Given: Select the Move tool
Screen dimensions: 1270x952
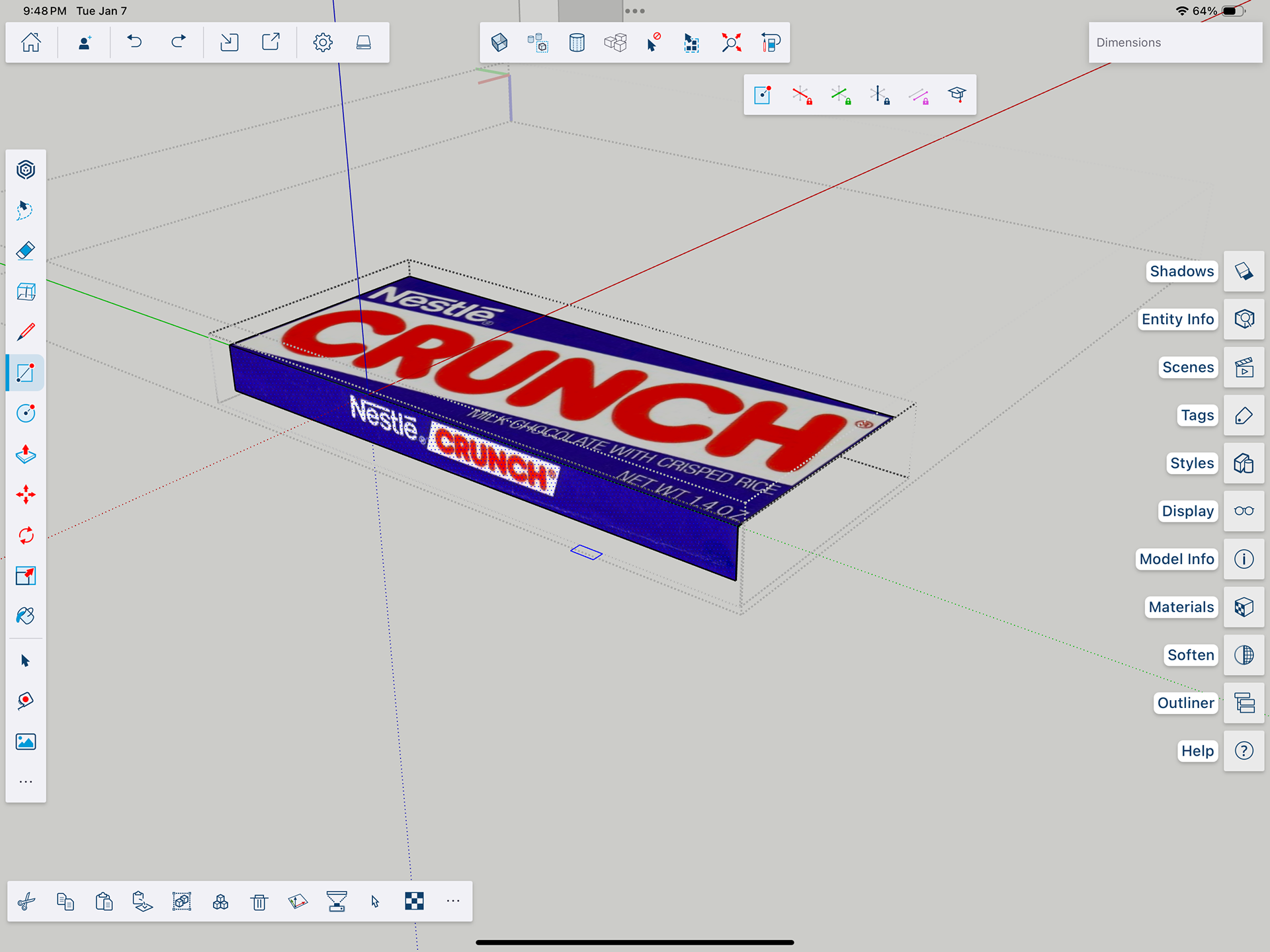Looking at the screenshot, I should (25, 495).
